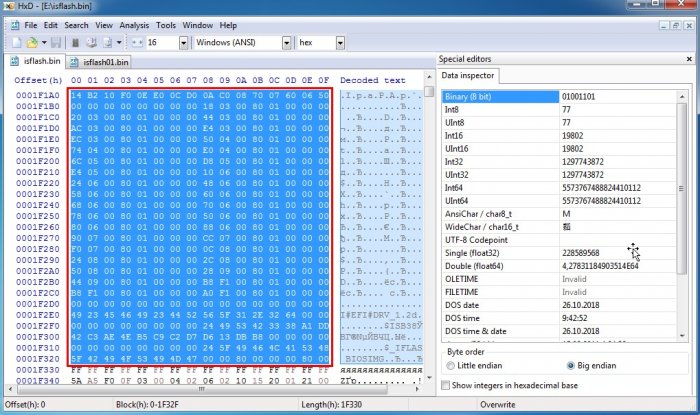Screen dimensions: 700x415
Task: Click the Single (float32) value 228589568
Action: coord(580,253)
